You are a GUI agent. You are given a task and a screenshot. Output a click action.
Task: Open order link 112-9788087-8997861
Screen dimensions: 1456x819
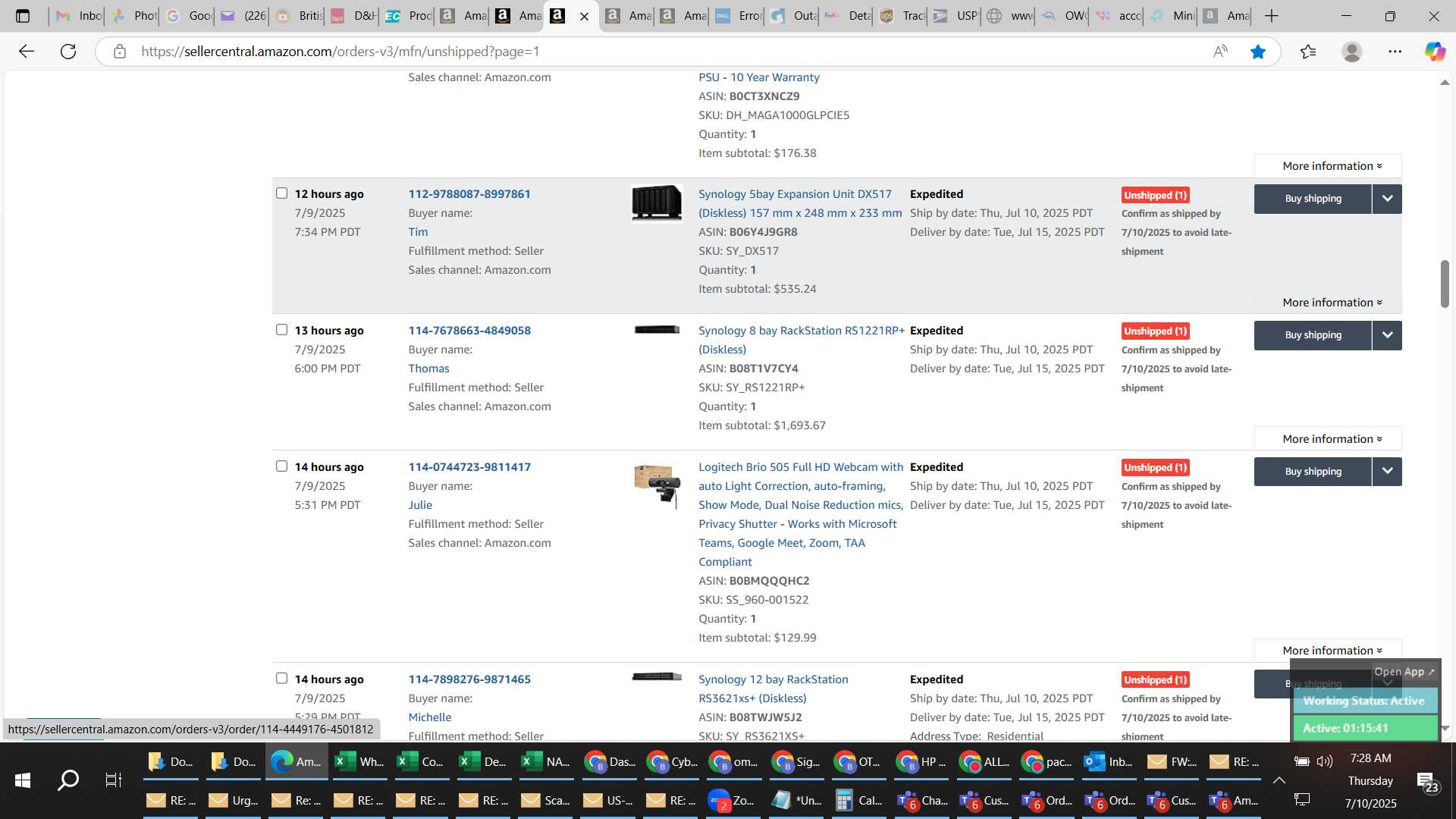pos(469,194)
